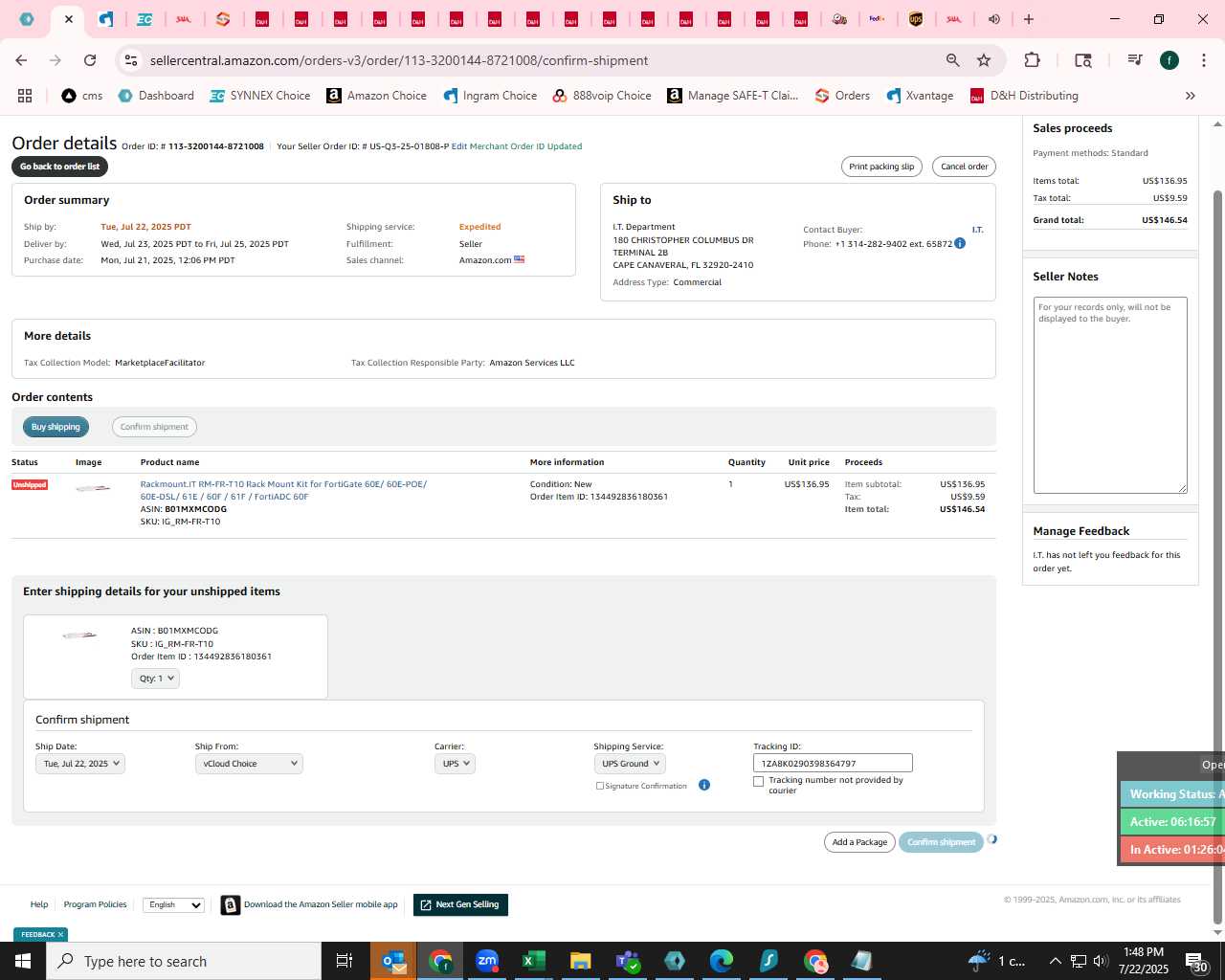Open Program Policies footer link
Viewport: 1225px width, 980px height.
(95, 904)
